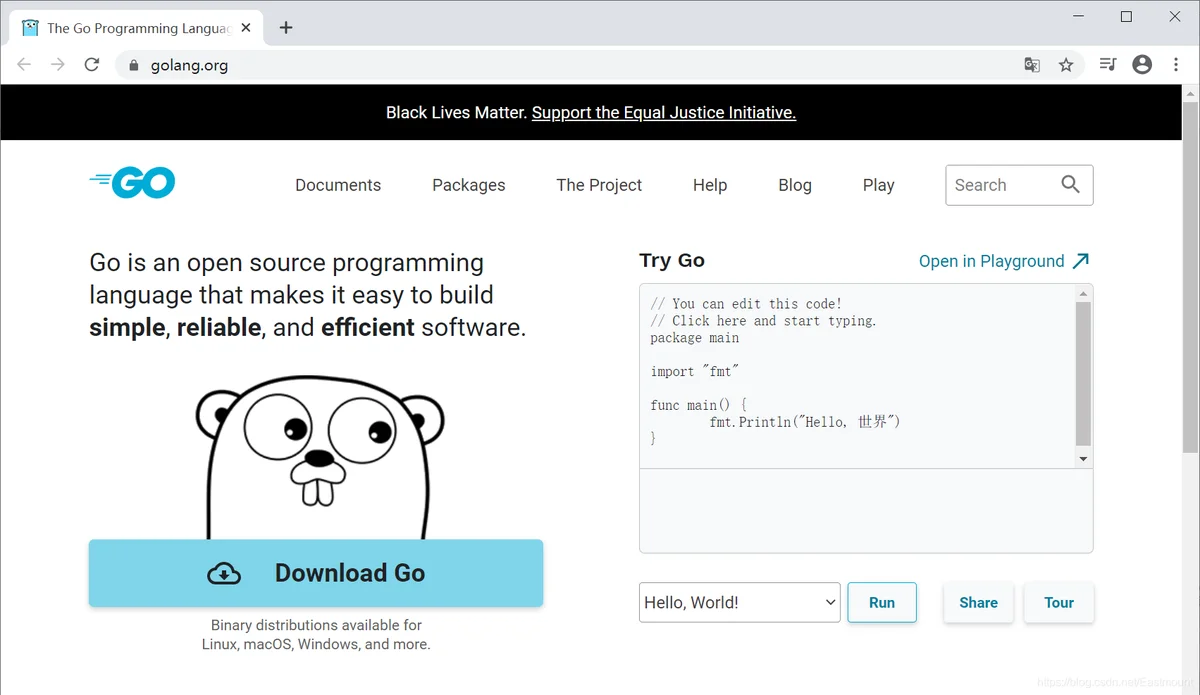Click the 'func main() {' code line

pyautogui.click(x=699, y=405)
